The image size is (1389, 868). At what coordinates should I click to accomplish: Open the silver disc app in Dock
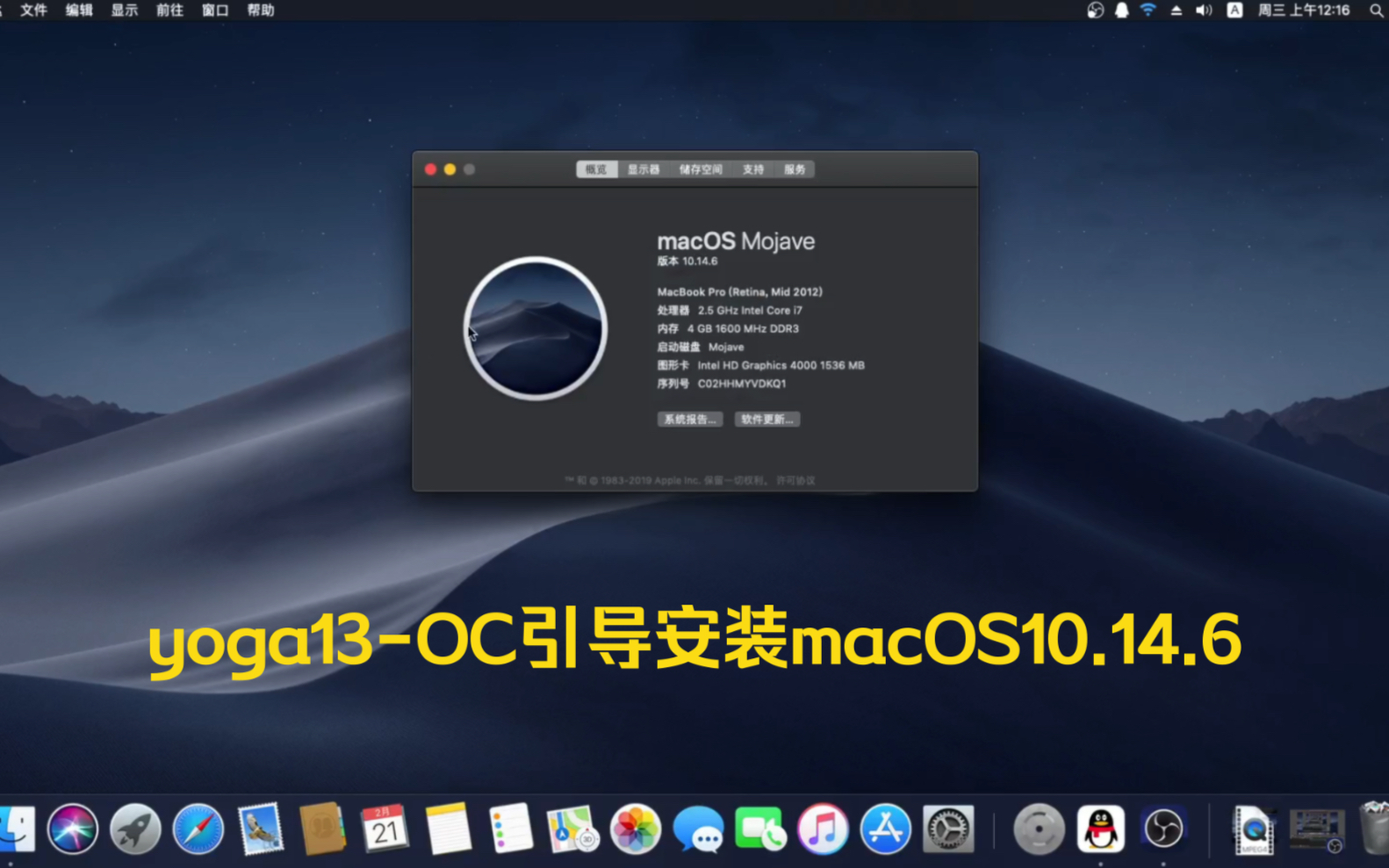[x=1039, y=829]
